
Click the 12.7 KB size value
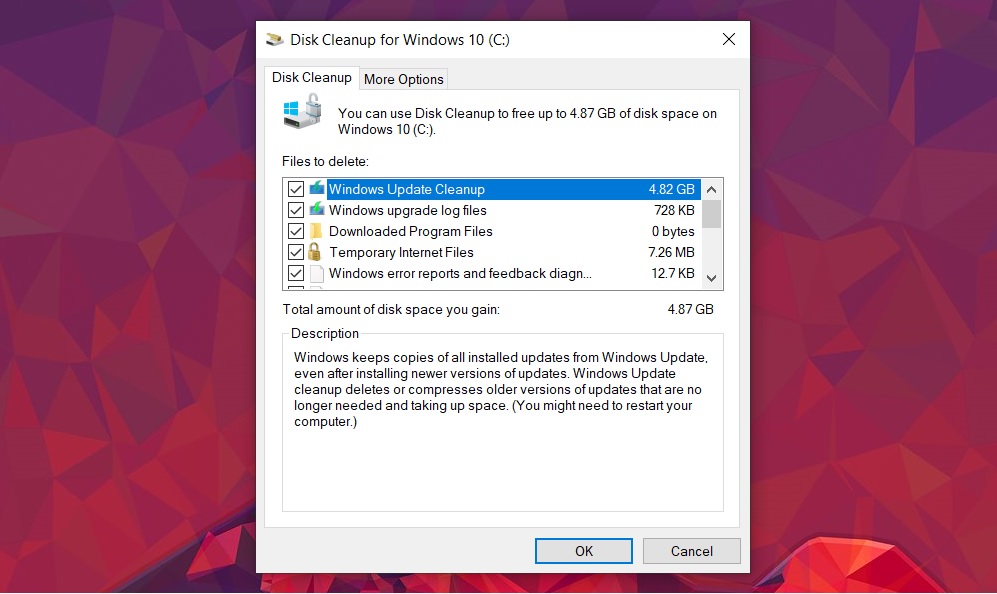[673, 273]
